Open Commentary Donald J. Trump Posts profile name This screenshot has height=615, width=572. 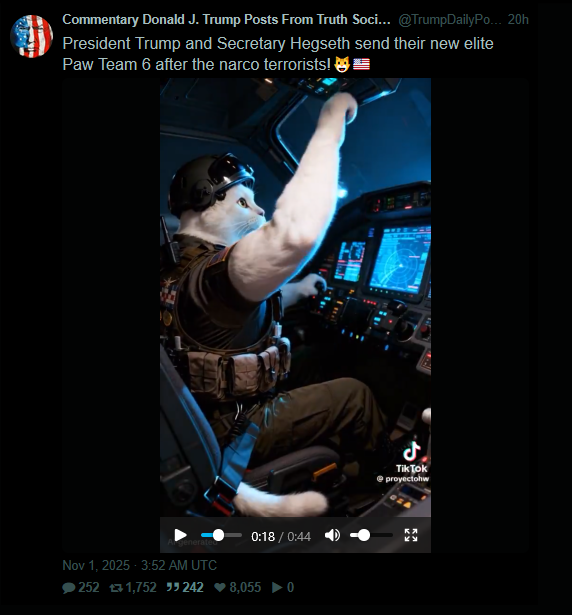pyautogui.click(x=226, y=20)
